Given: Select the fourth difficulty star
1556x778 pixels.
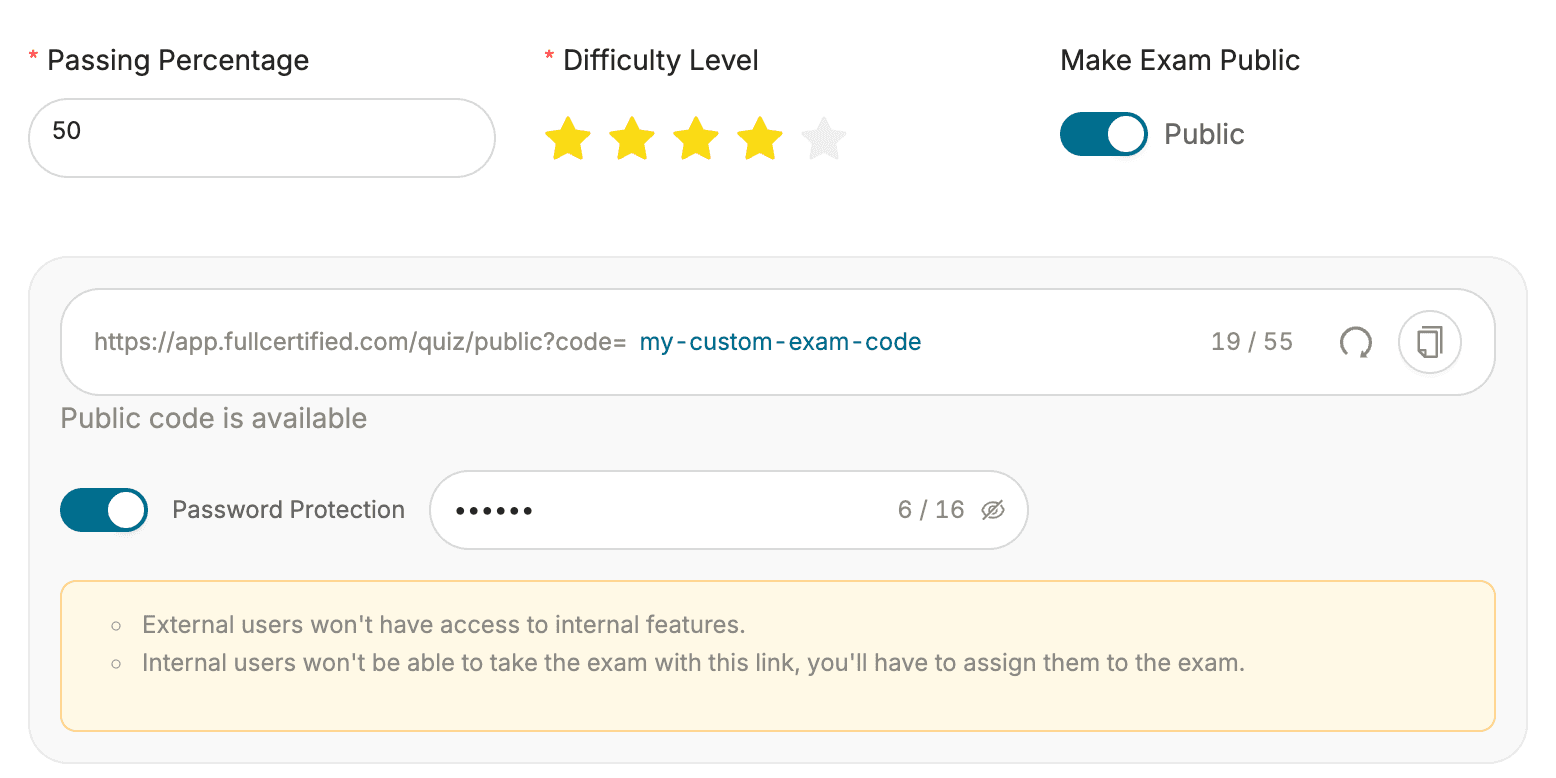Looking at the screenshot, I should point(760,139).
